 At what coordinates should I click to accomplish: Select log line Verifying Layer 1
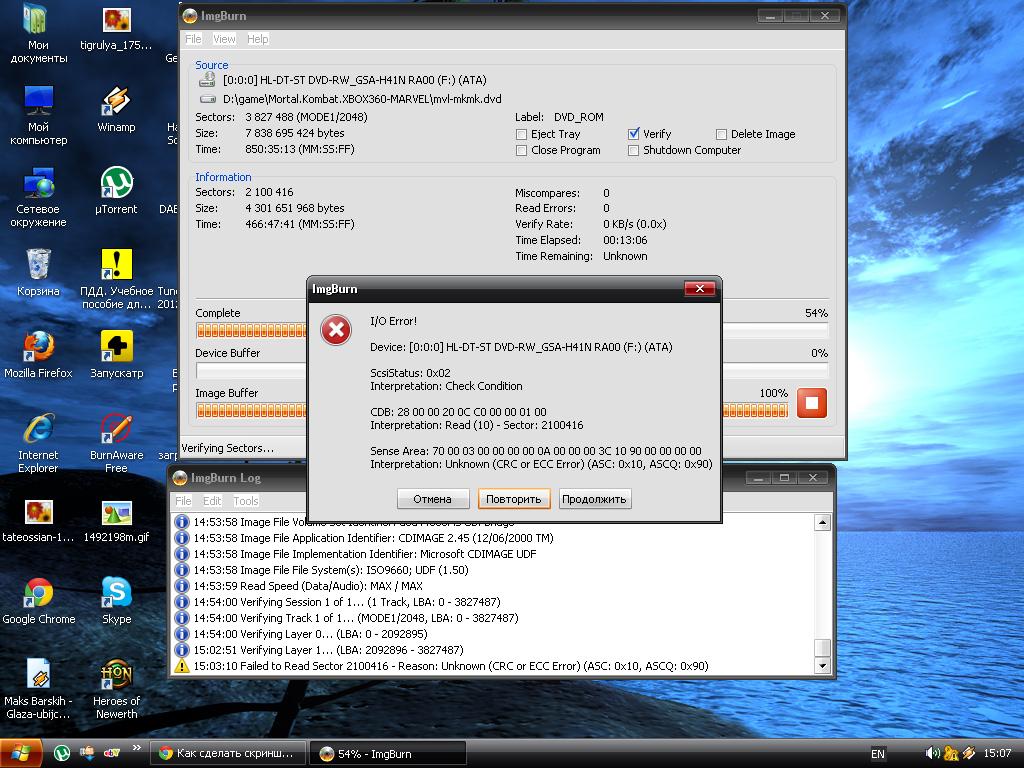pyautogui.click(x=328, y=650)
